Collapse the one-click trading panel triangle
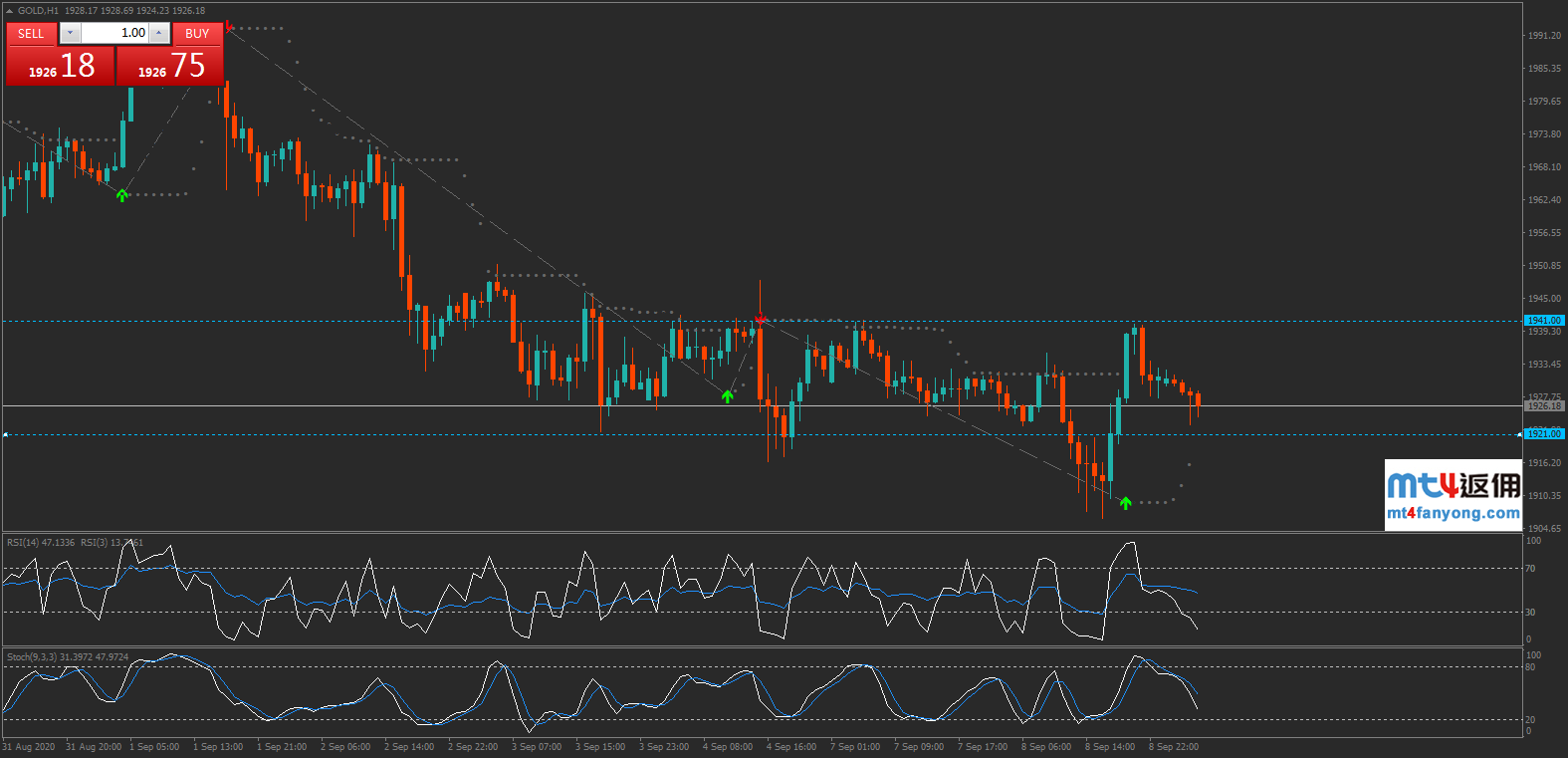 pyautogui.click(x=10, y=11)
